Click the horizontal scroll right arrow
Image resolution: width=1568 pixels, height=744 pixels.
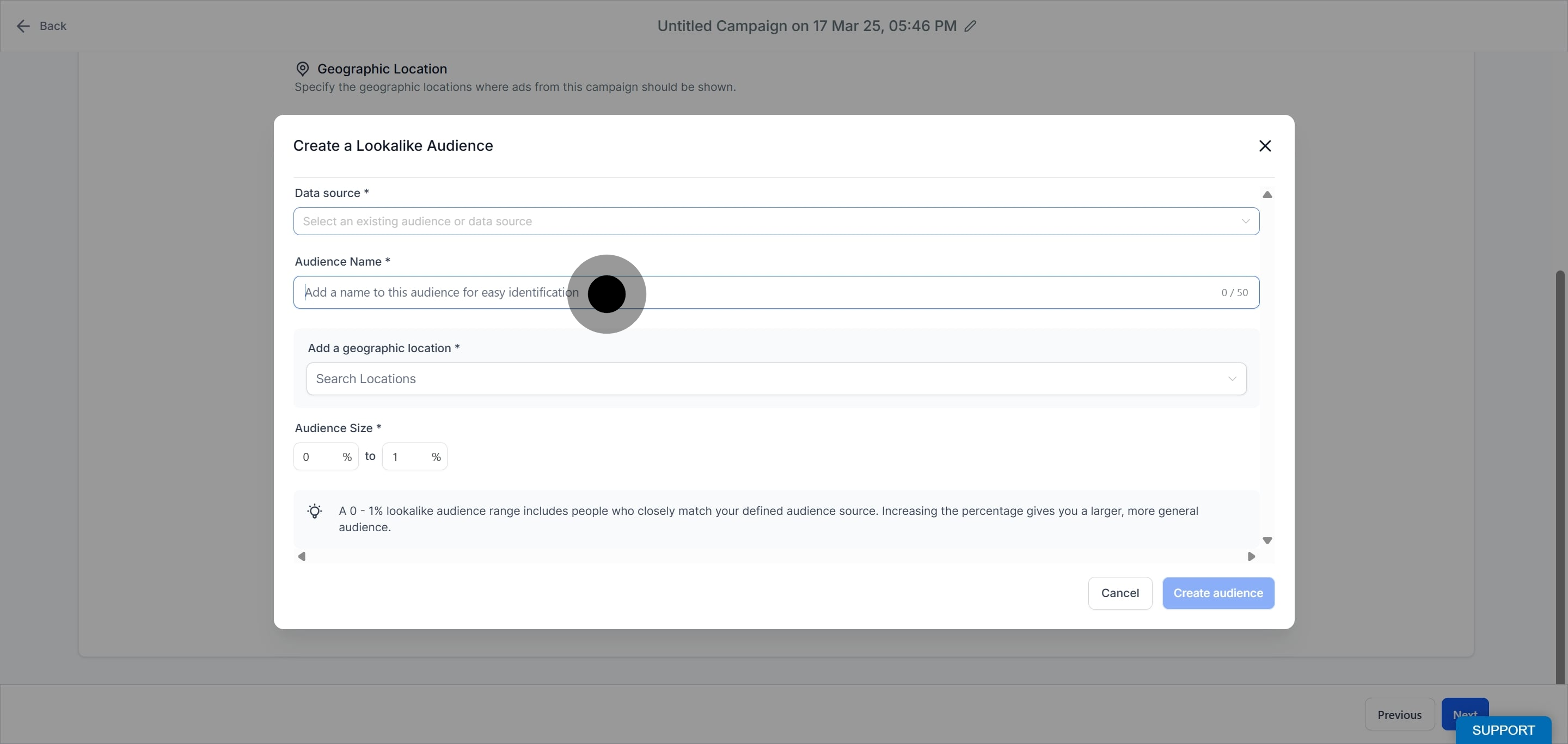tap(1252, 557)
